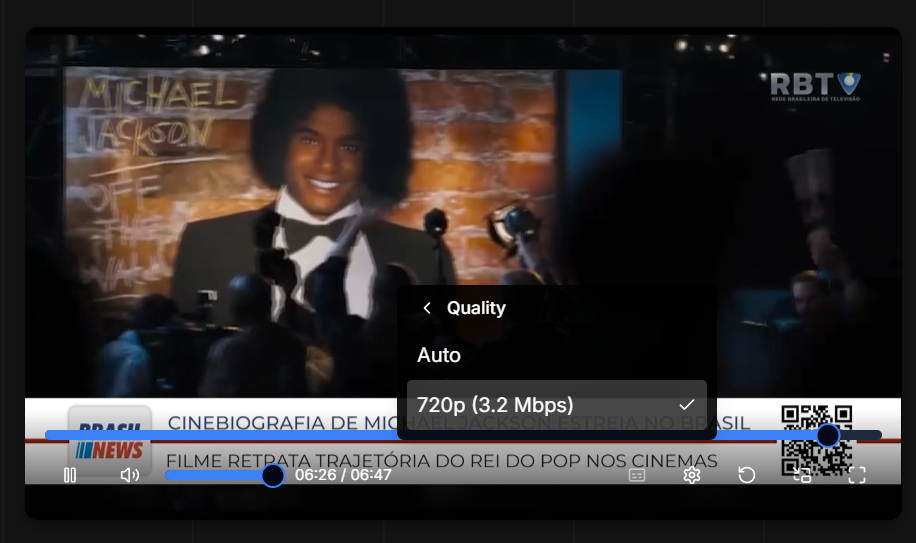Select 720p (3.2 Mbps) quality
916x543 pixels.
coord(556,405)
